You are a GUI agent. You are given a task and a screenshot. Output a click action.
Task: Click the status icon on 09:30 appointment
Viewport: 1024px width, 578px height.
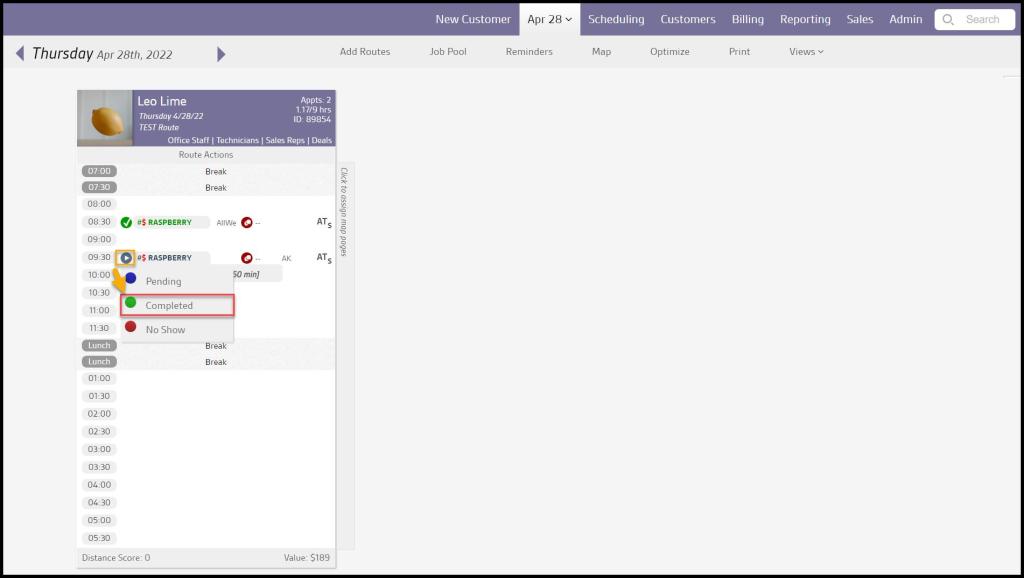click(x=126, y=258)
